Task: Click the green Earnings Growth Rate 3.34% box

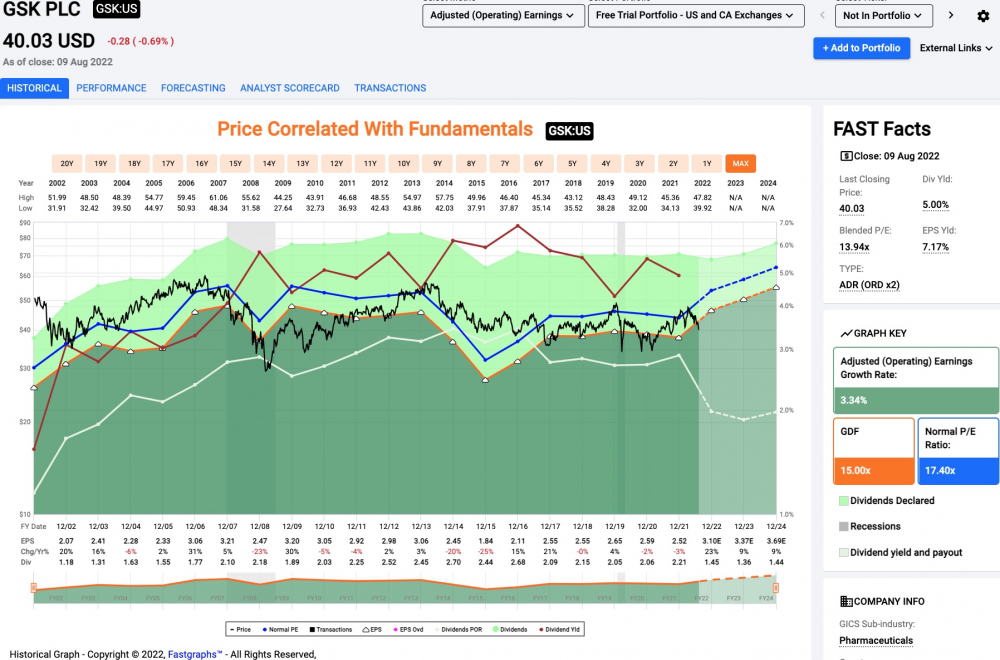Action: click(x=916, y=381)
